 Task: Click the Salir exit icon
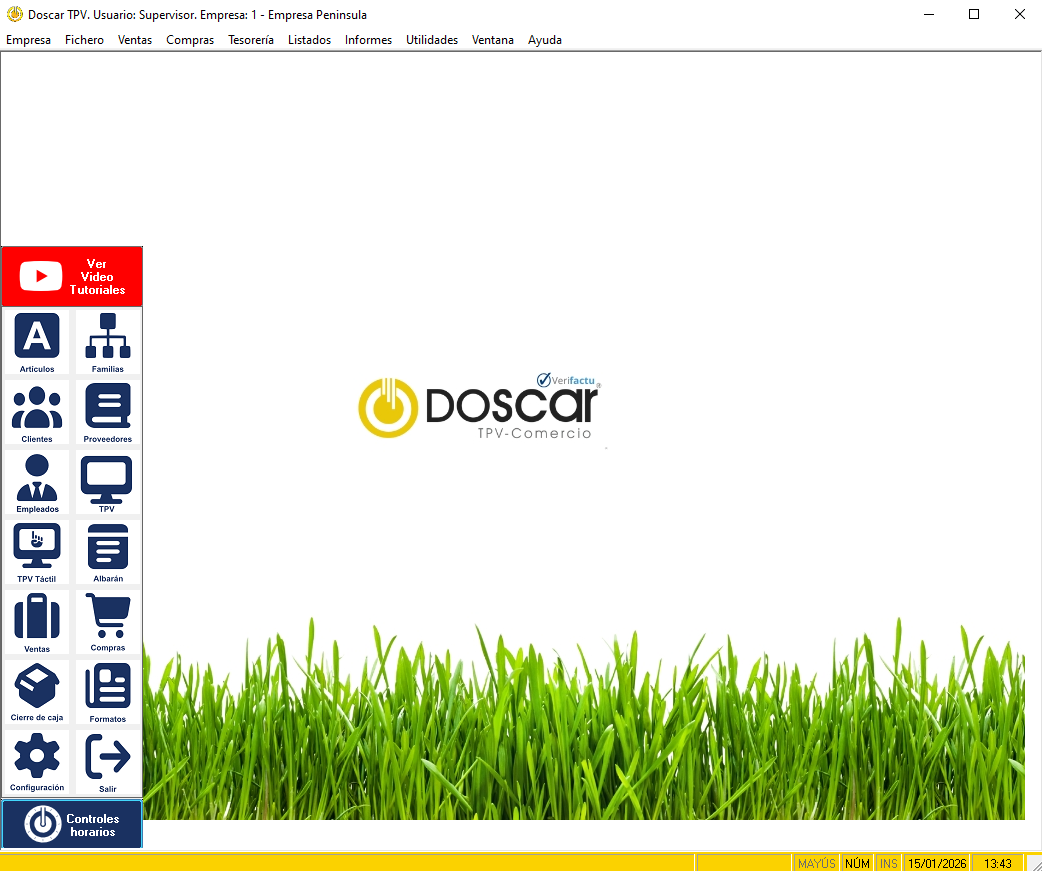coord(108,758)
